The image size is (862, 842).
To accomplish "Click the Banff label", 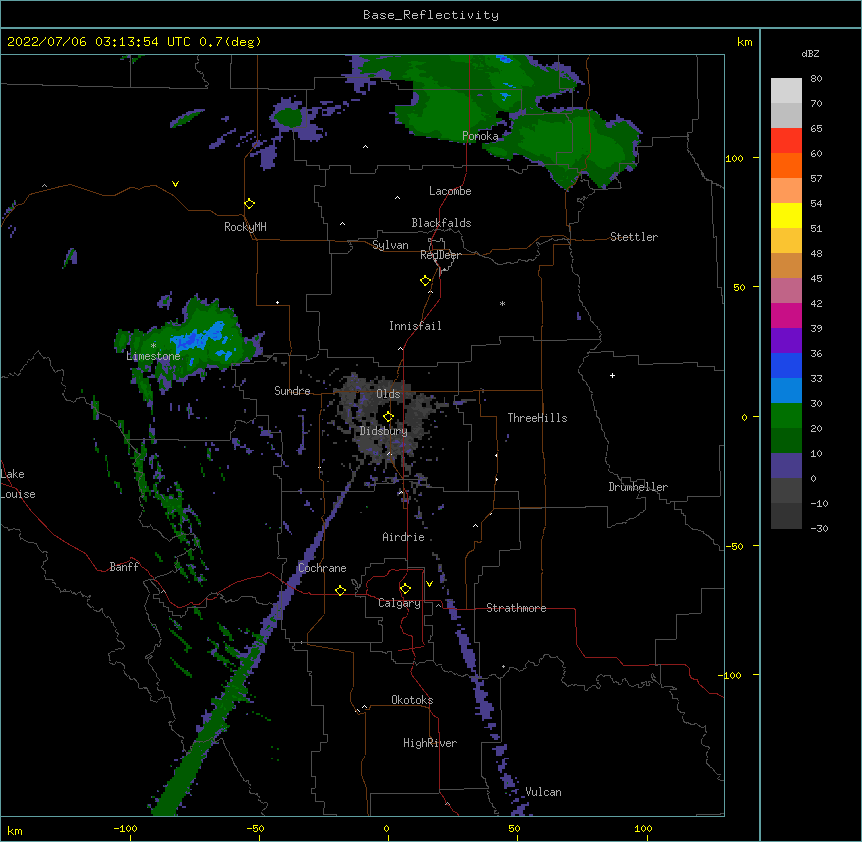I will 124,567.
